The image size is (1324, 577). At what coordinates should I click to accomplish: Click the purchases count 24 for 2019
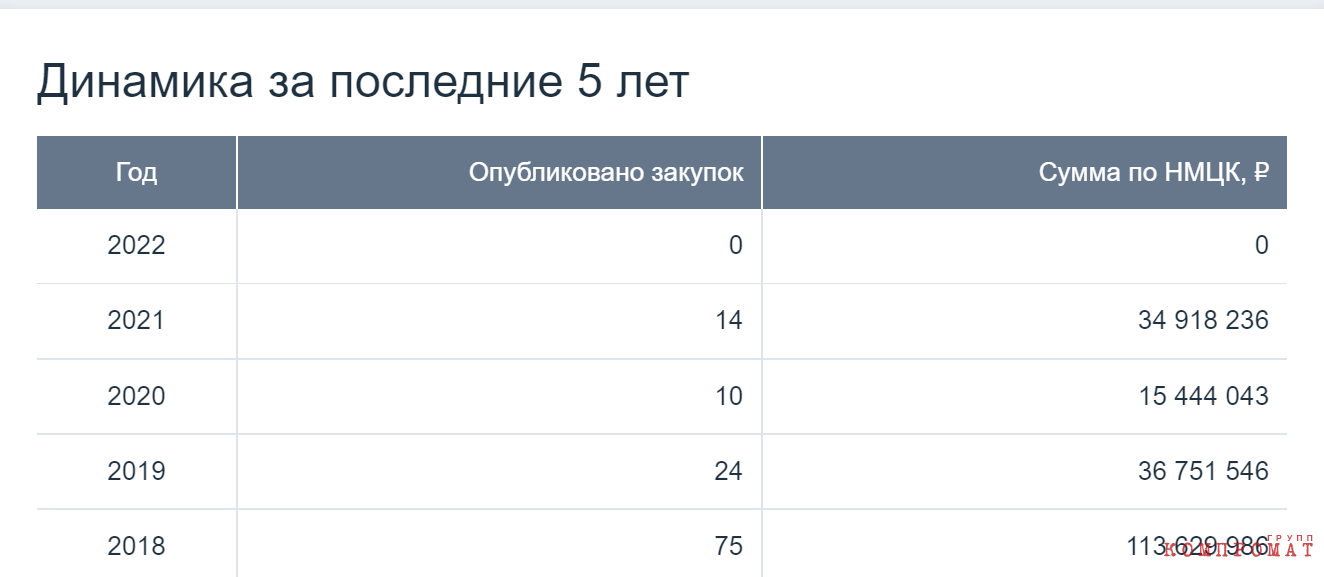click(x=729, y=471)
